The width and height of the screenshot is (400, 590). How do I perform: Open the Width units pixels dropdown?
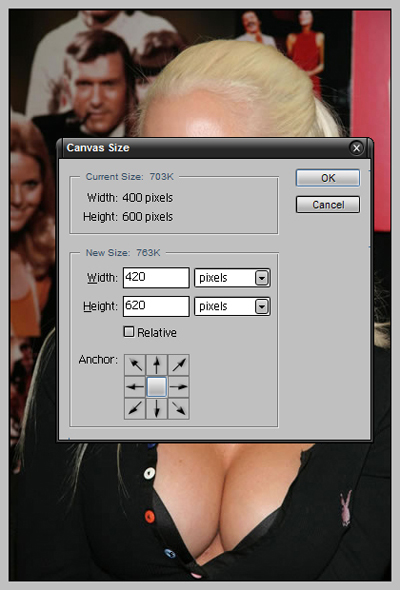[232, 278]
